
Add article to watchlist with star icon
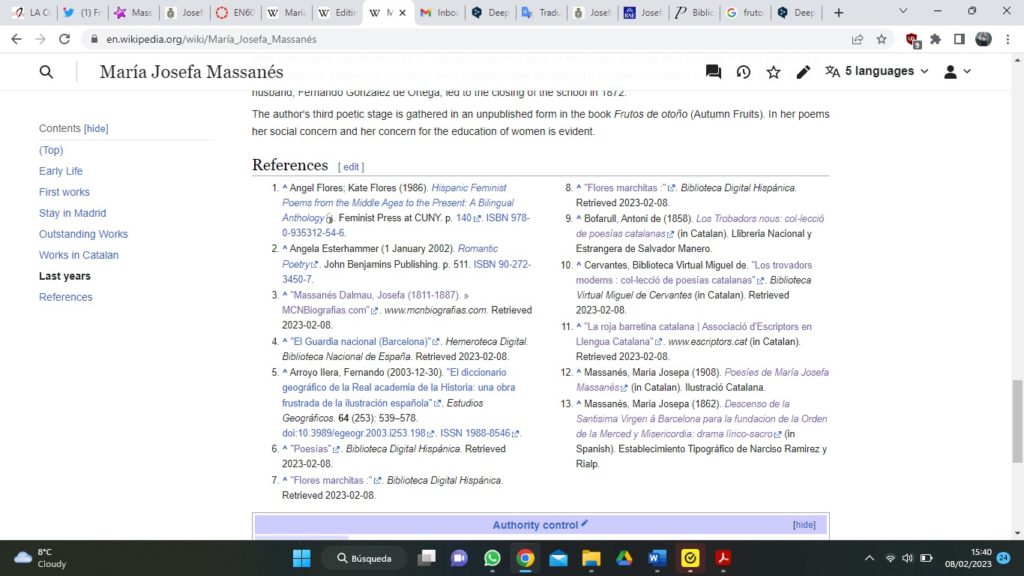[773, 72]
